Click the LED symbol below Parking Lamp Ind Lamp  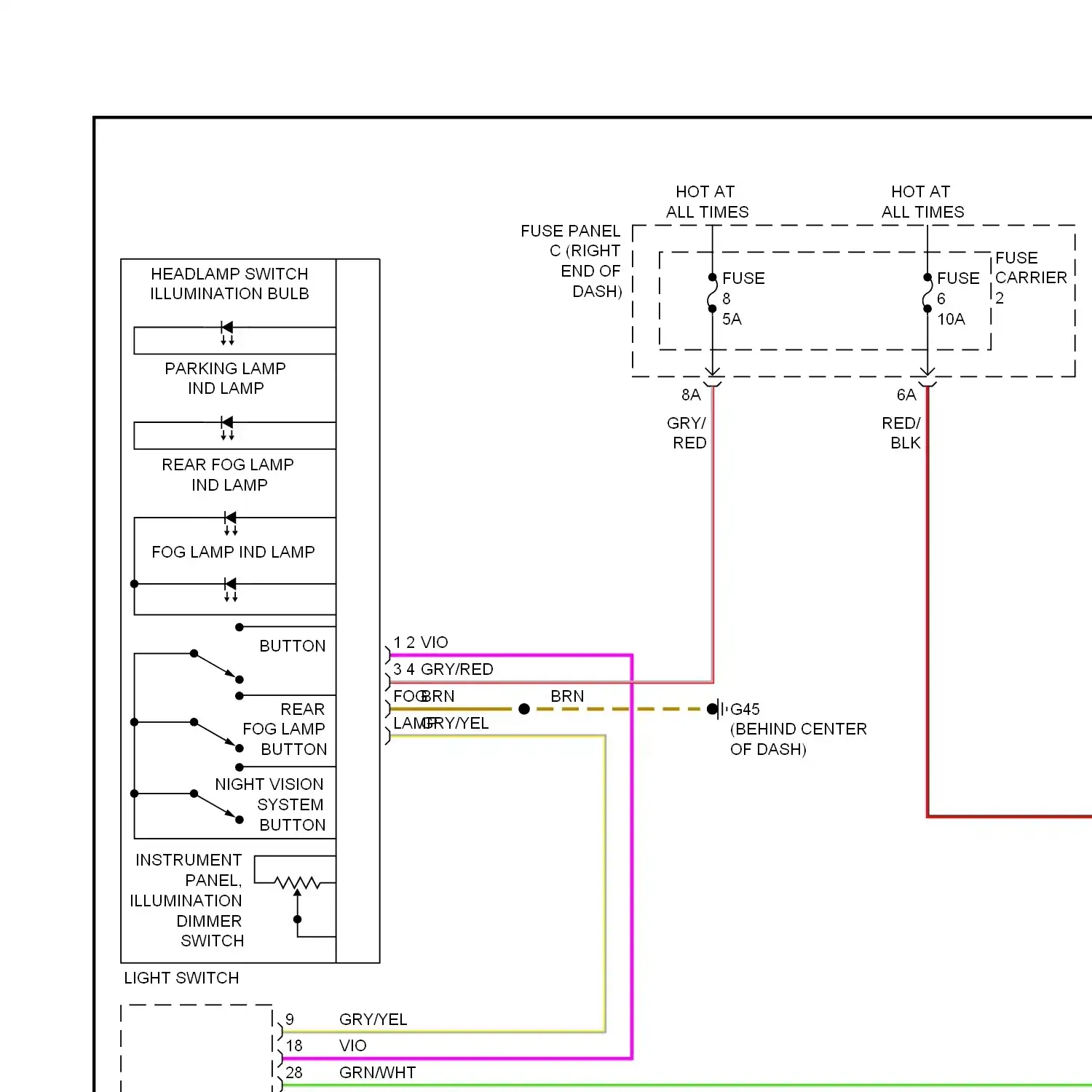(x=227, y=428)
